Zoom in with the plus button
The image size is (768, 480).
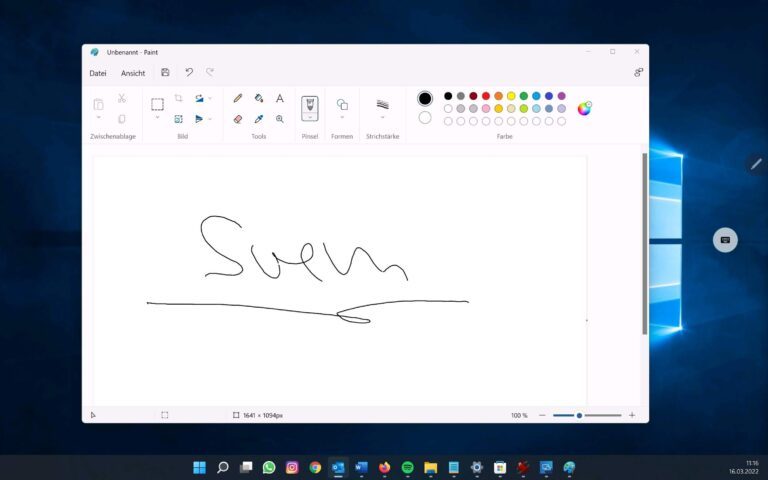point(632,415)
